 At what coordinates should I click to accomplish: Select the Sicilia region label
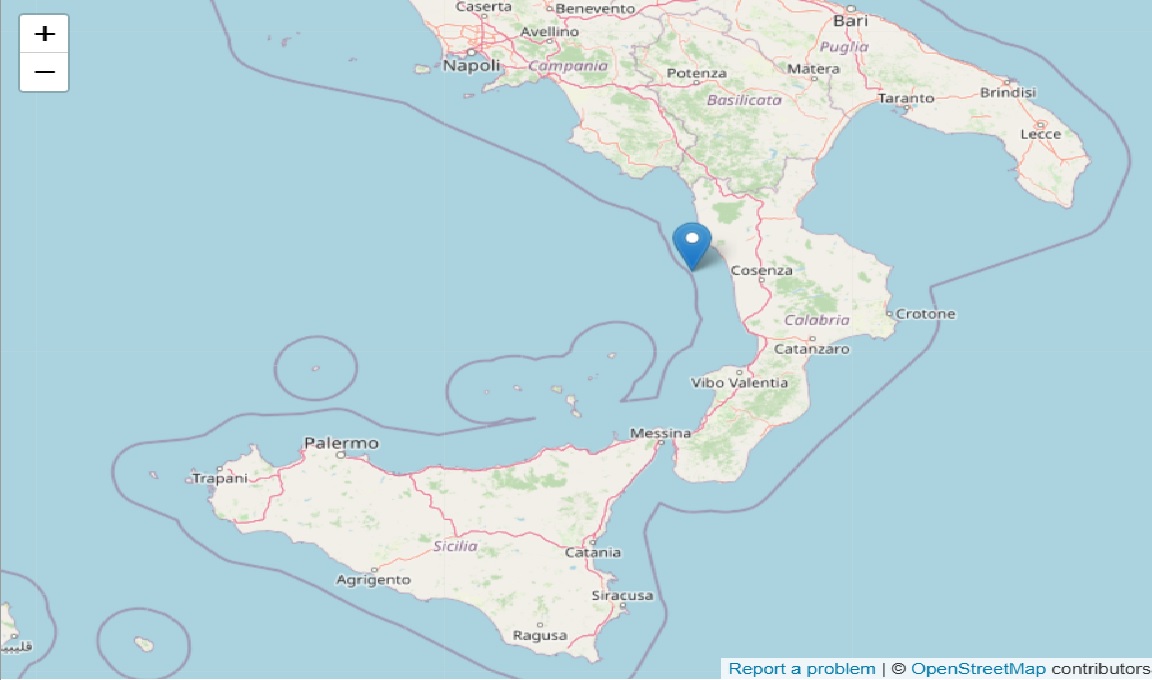click(456, 546)
